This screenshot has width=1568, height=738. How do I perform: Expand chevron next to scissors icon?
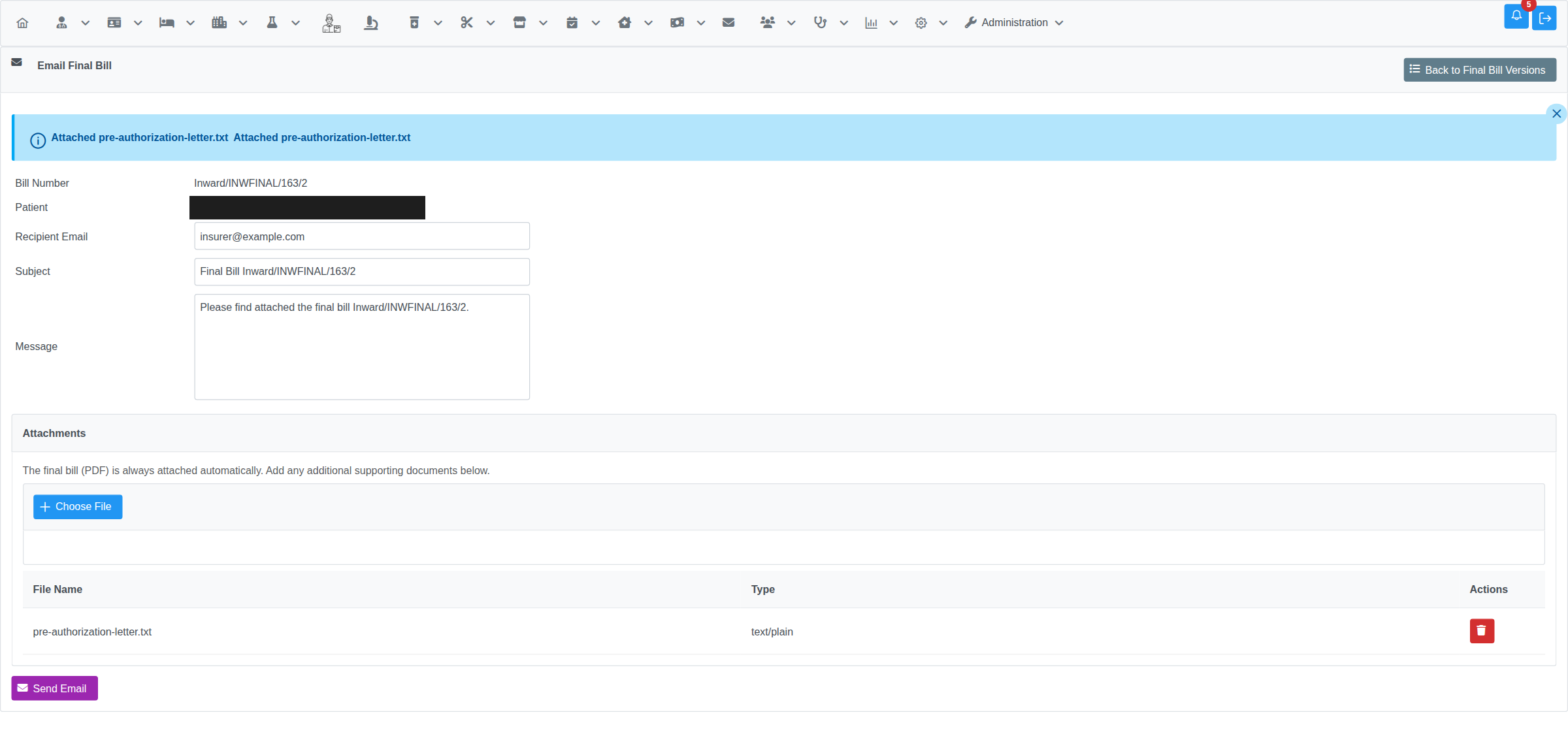click(491, 23)
